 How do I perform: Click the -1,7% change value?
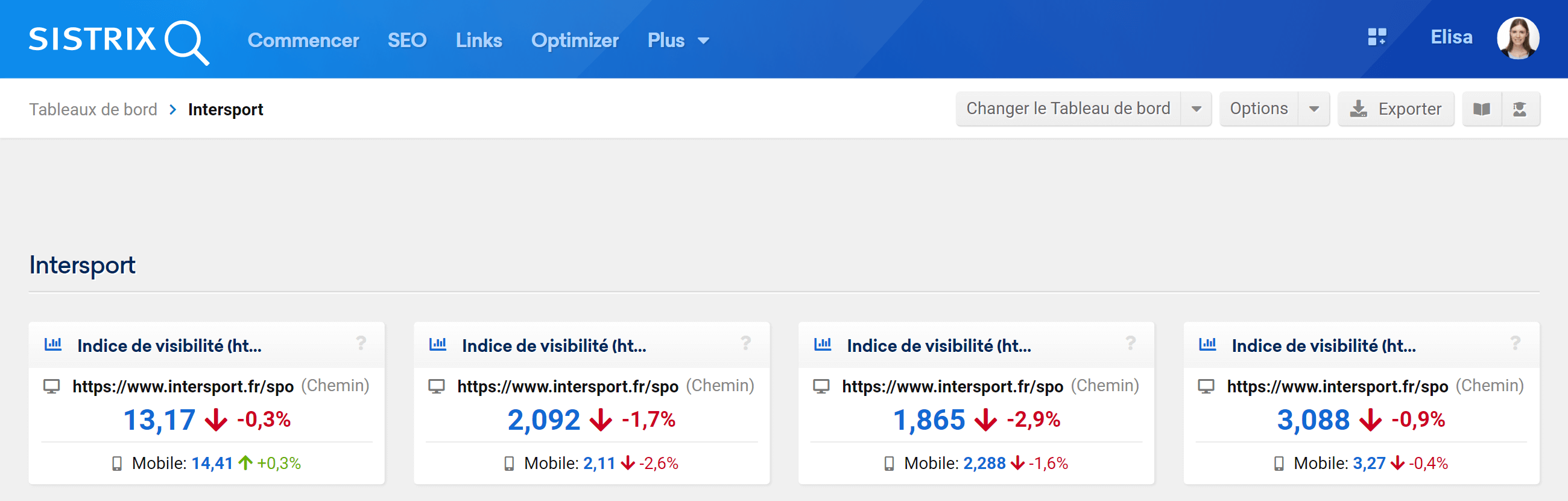(648, 420)
